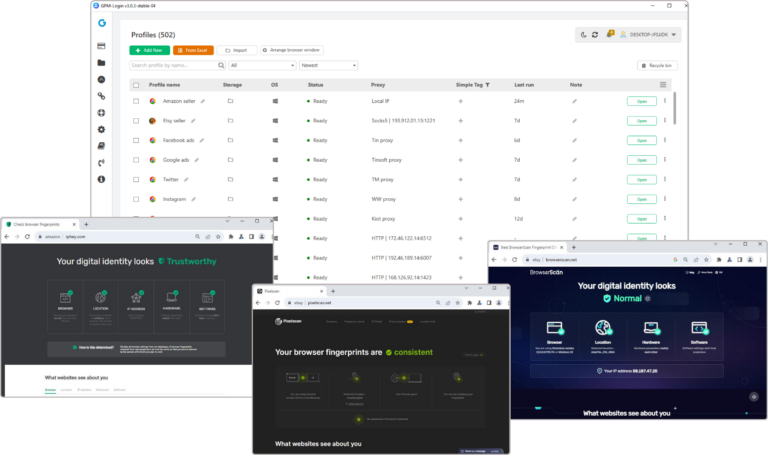Open user profile icon in pixelscan window
This screenshot has height=455, width=768.
[499, 303]
